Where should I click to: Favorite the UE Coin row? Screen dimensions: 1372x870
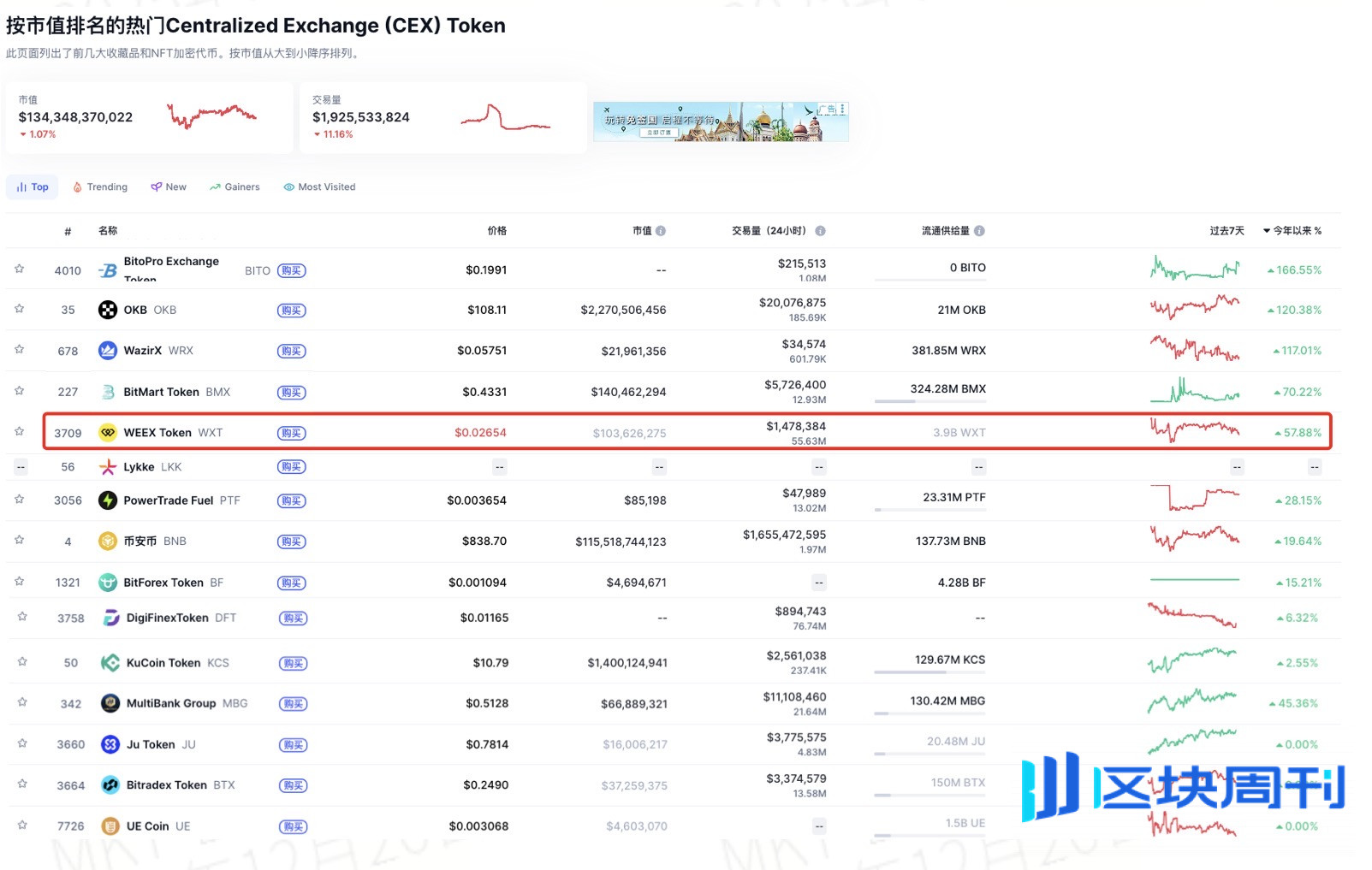point(21,826)
